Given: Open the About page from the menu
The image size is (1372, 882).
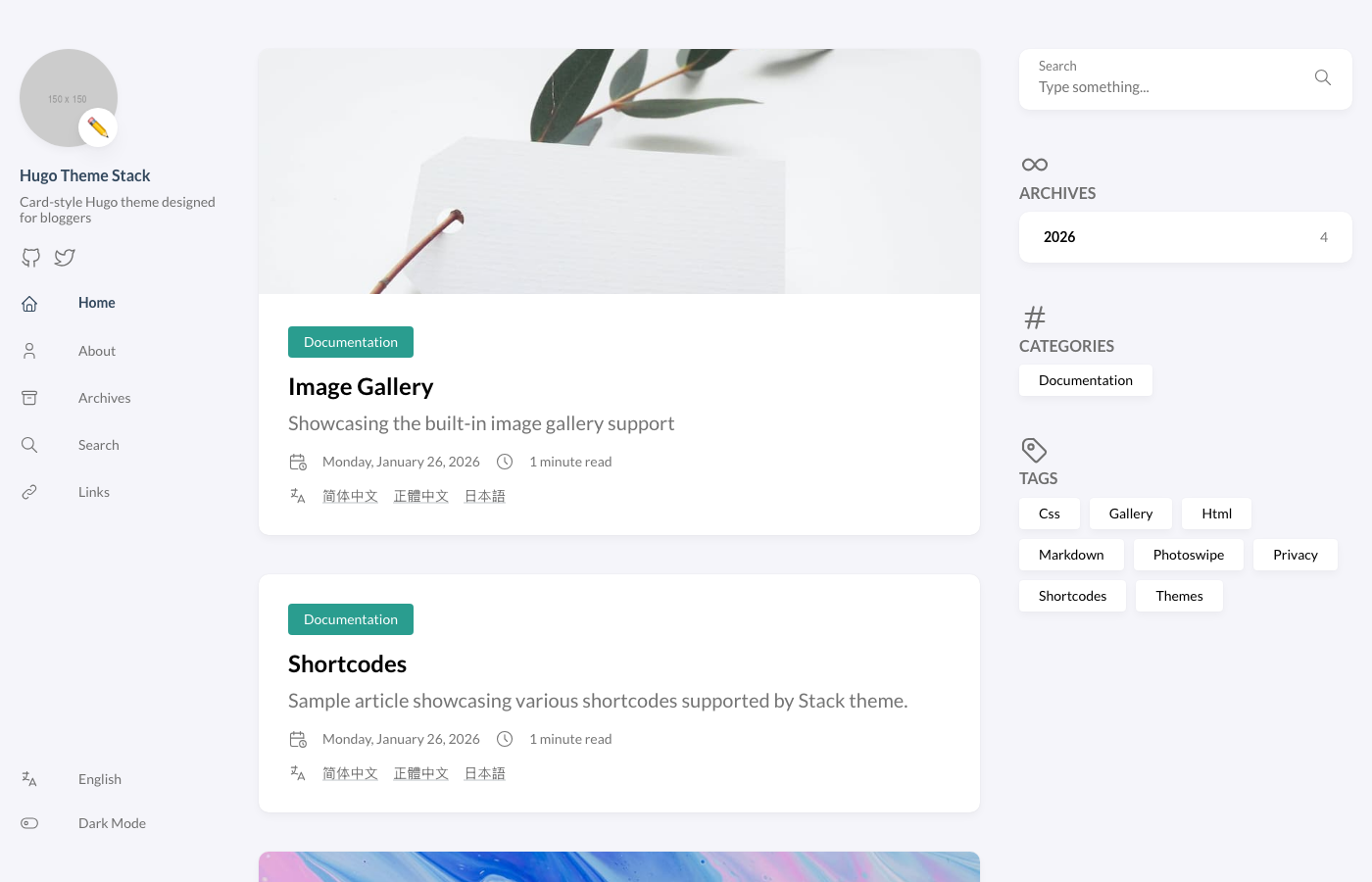Looking at the screenshot, I should coord(97,350).
